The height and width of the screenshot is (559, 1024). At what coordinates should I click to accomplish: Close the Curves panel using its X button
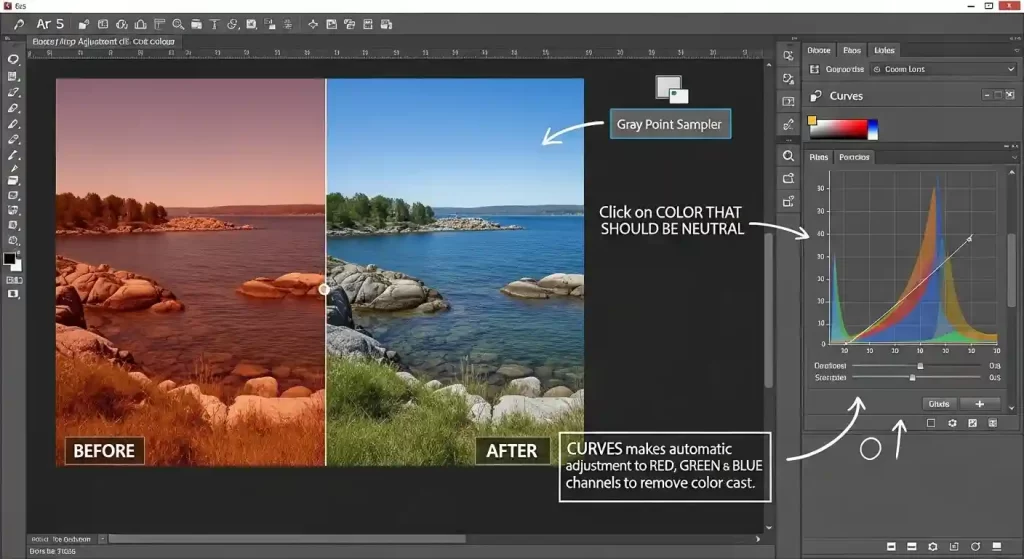tap(1010, 95)
